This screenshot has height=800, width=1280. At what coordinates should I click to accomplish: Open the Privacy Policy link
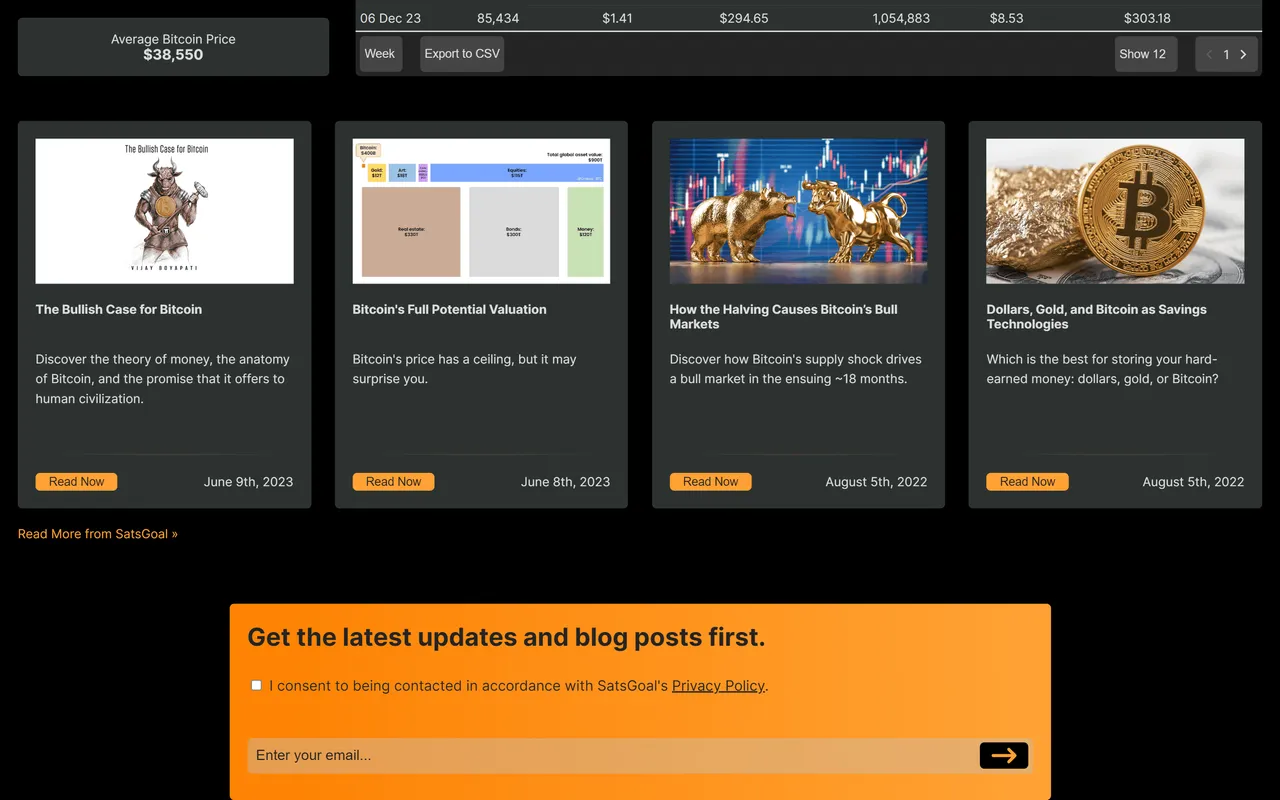pos(718,686)
